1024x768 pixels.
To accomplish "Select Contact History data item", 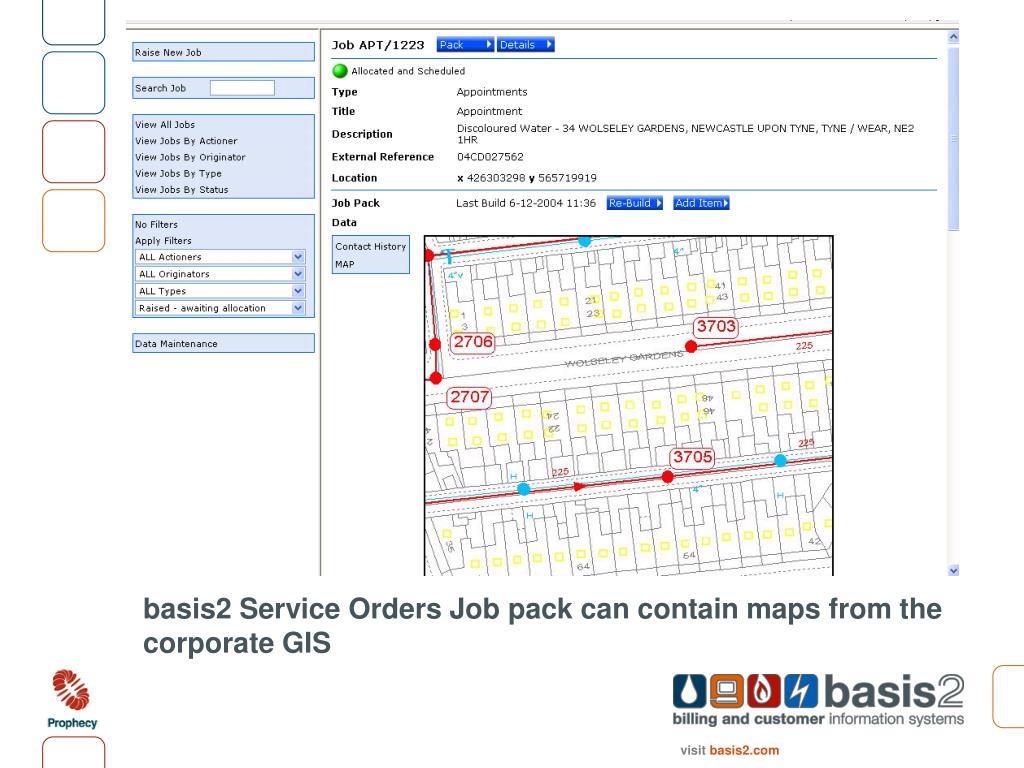I will [x=370, y=246].
